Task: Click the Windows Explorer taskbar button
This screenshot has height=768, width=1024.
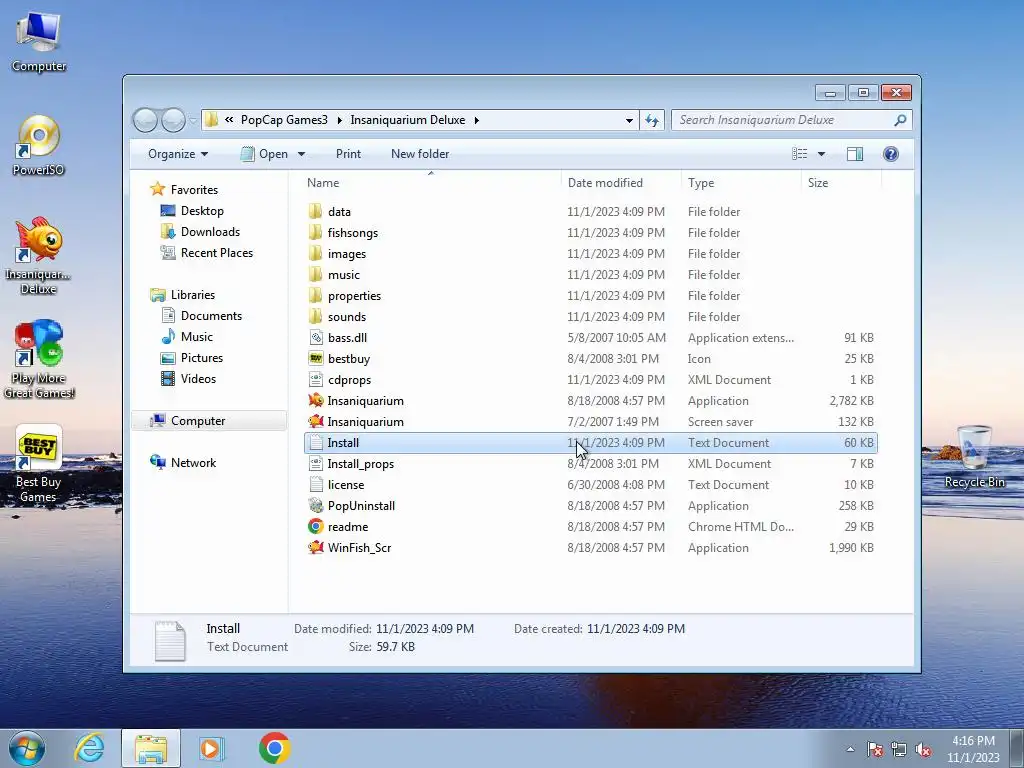Action: pos(151,748)
